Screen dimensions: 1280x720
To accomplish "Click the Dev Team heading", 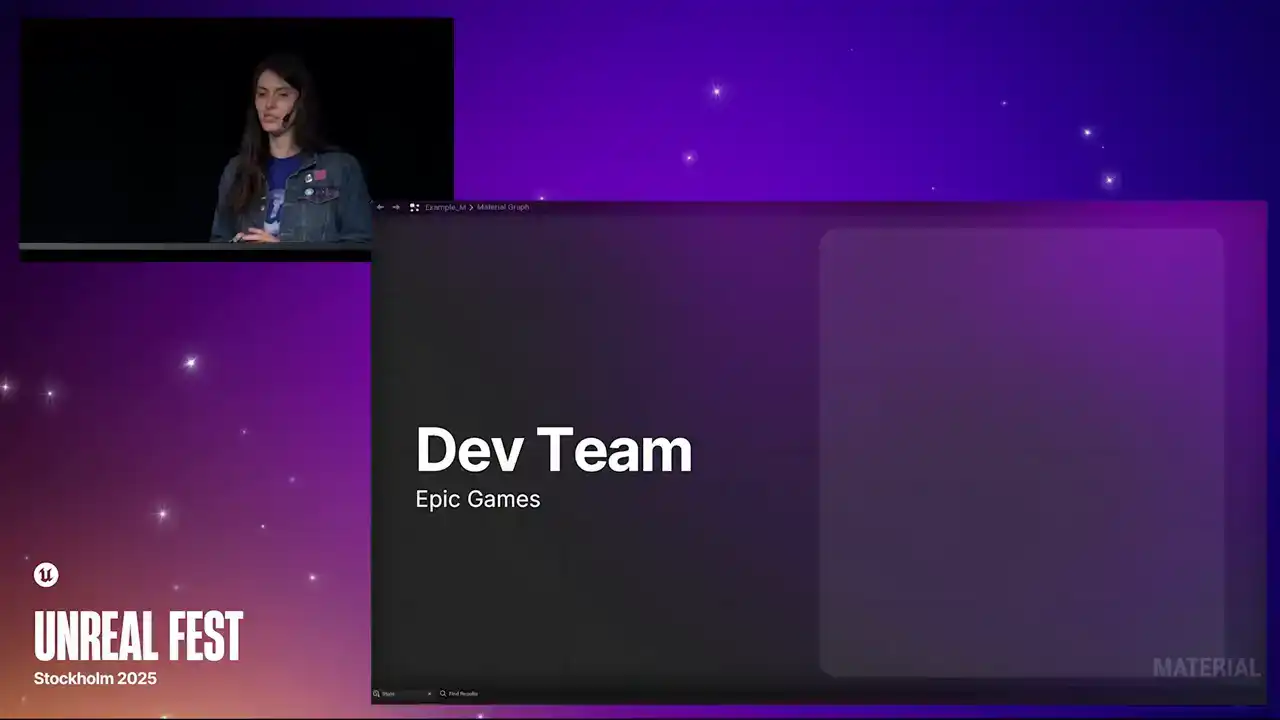I will point(553,450).
